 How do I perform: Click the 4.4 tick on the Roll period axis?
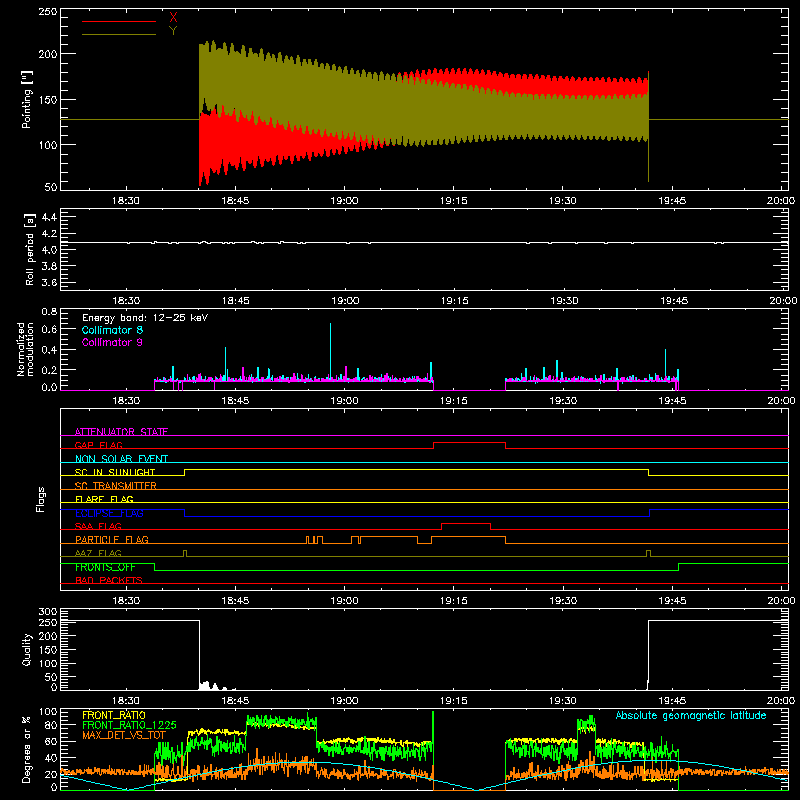(49, 217)
